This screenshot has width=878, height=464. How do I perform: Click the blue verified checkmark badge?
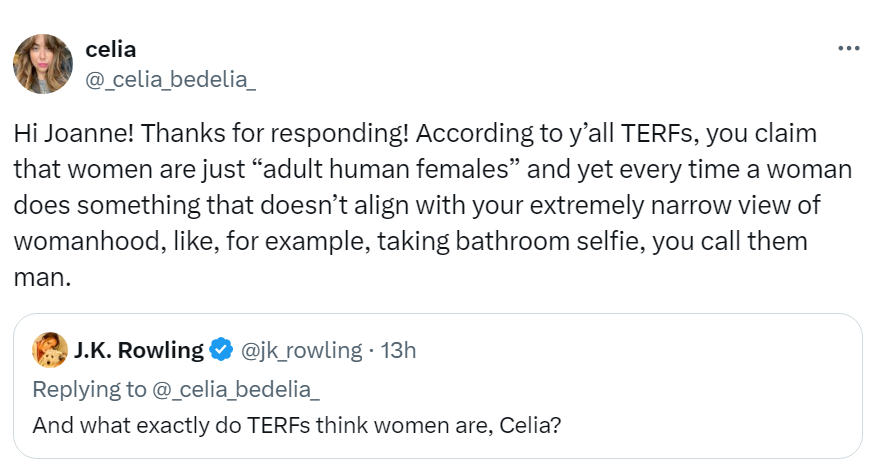click(x=222, y=350)
